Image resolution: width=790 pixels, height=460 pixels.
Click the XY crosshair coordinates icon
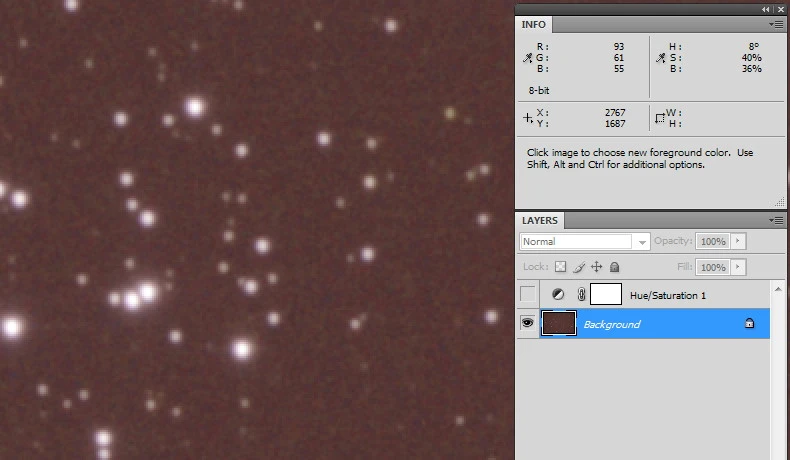(x=528, y=118)
